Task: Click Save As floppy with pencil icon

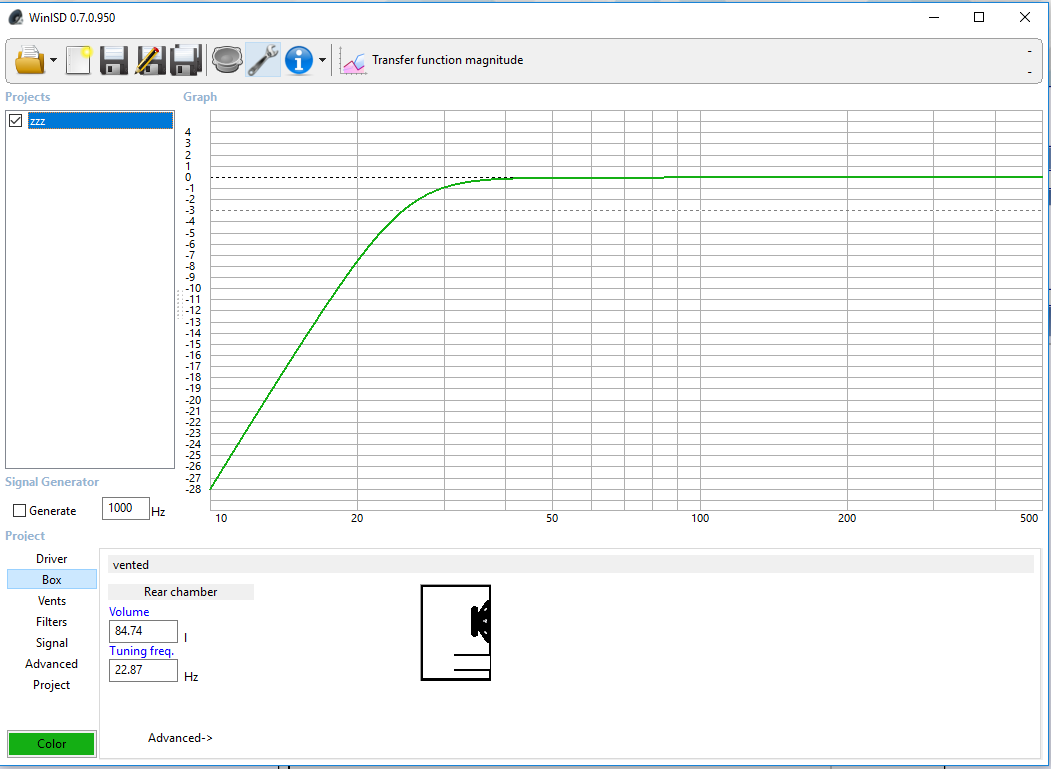Action: click(x=150, y=60)
